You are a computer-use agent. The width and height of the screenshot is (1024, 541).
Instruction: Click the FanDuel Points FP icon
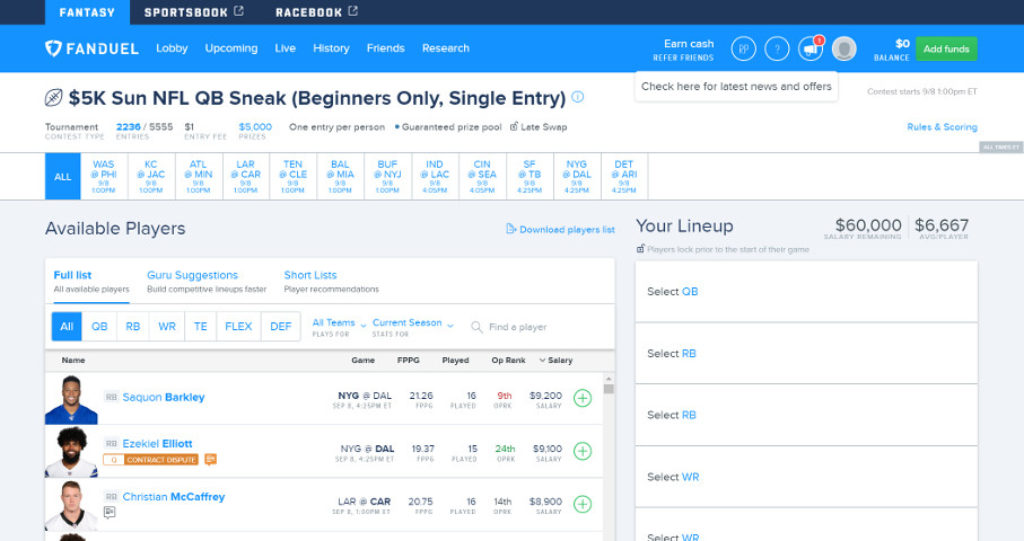[x=743, y=49]
